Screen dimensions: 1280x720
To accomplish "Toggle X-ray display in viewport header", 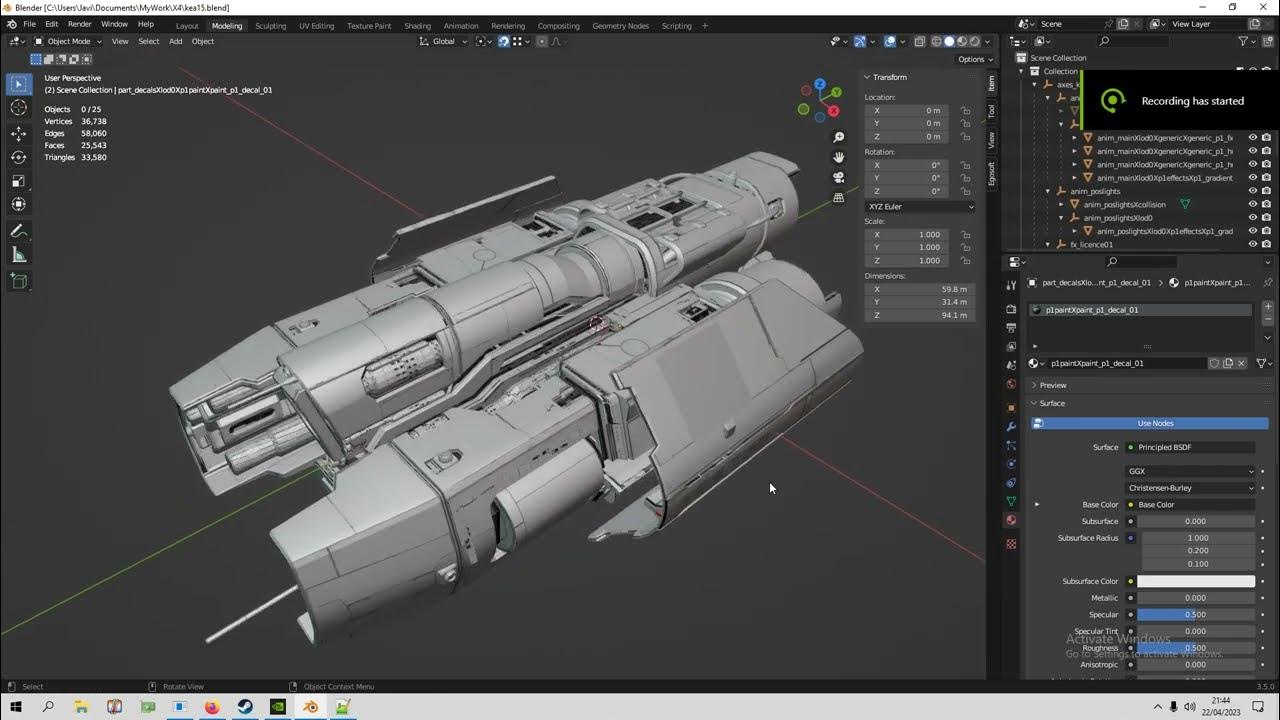I will pos(919,41).
